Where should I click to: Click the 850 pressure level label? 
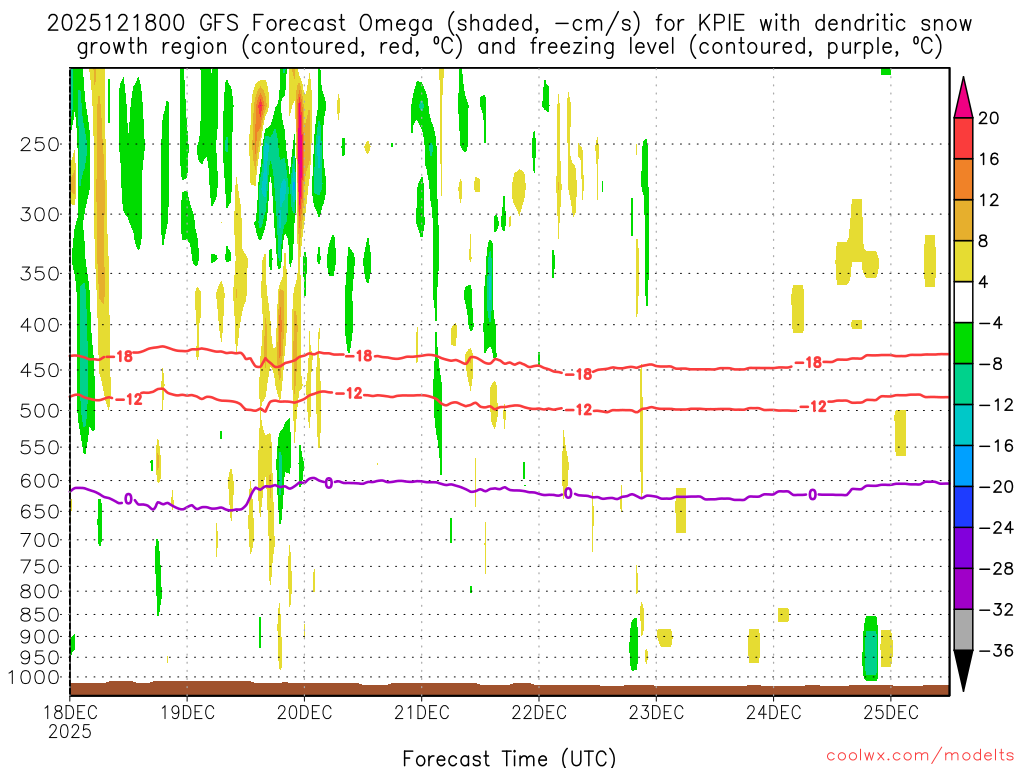pos(40,615)
